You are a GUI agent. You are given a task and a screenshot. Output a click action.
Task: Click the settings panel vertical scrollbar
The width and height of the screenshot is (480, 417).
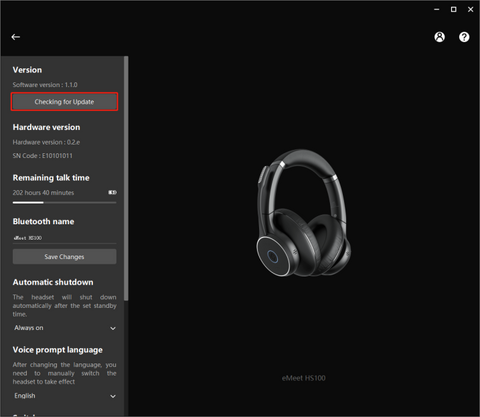click(x=126, y=178)
